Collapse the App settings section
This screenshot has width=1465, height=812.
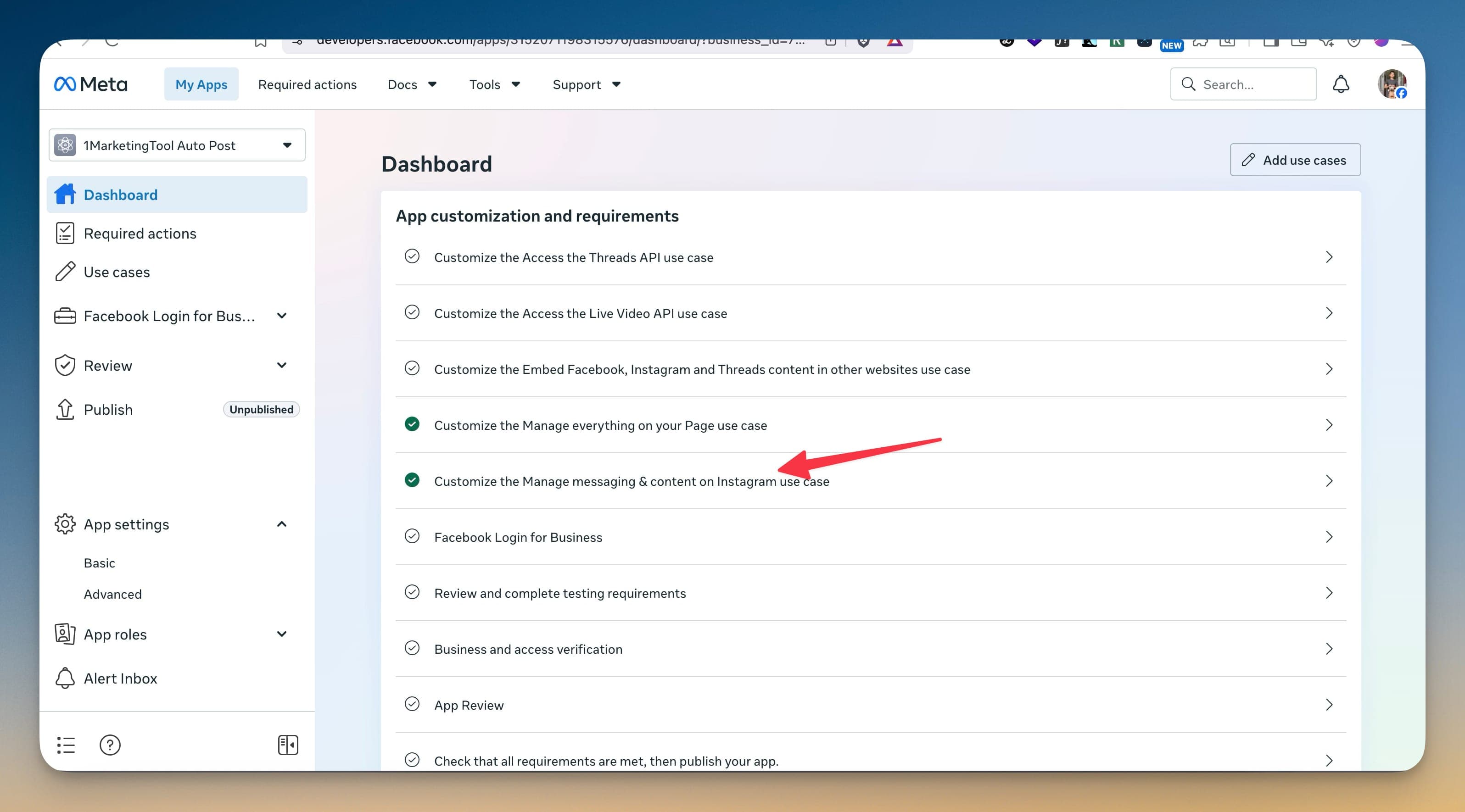click(281, 524)
